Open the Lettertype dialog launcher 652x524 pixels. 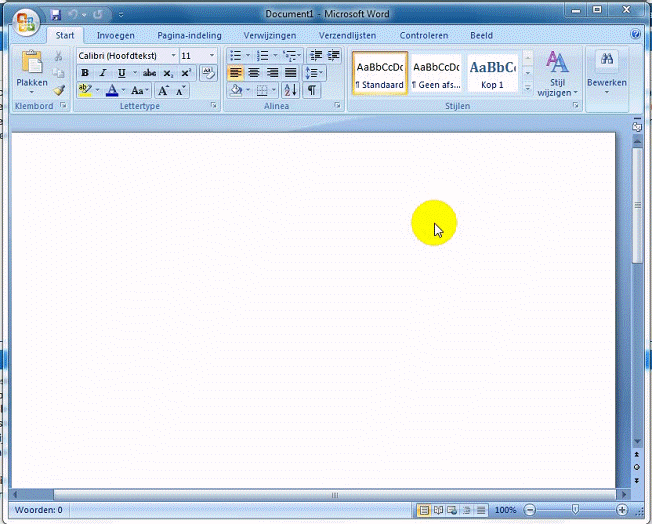(x=213, y=106)
